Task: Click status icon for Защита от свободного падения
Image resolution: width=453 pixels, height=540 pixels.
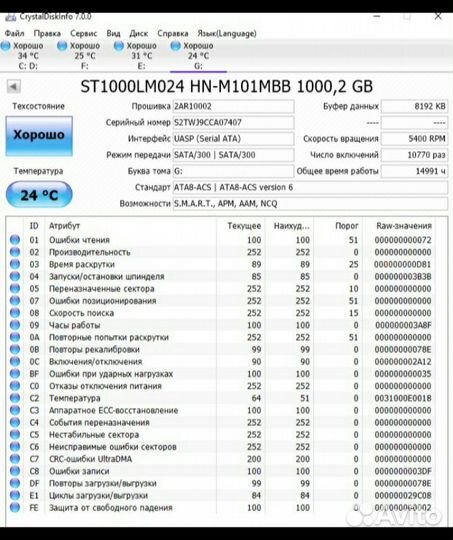Action: tap(15, 507)
